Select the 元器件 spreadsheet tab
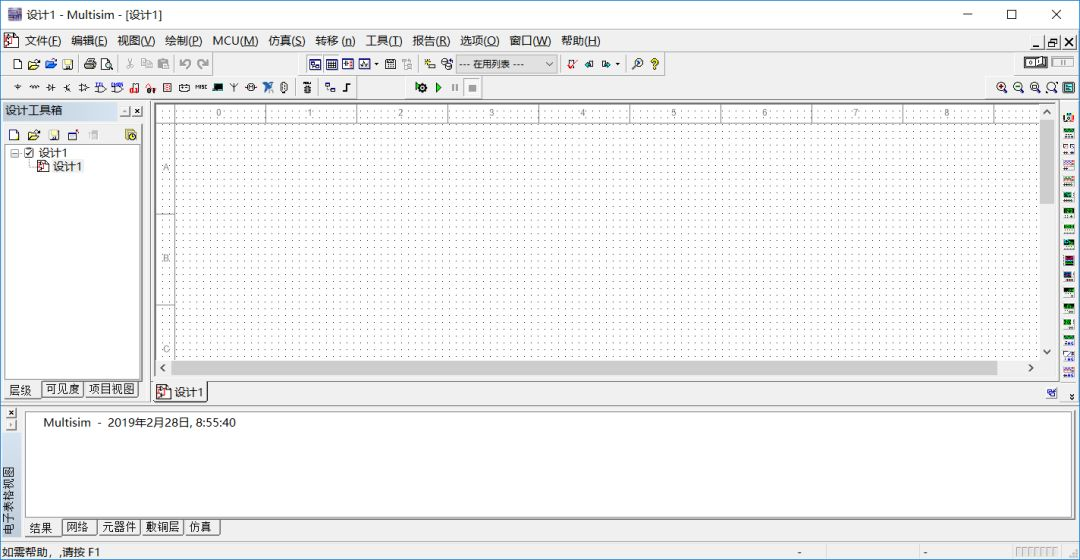This screenshot has width=1080, height=560. (119, 527)
